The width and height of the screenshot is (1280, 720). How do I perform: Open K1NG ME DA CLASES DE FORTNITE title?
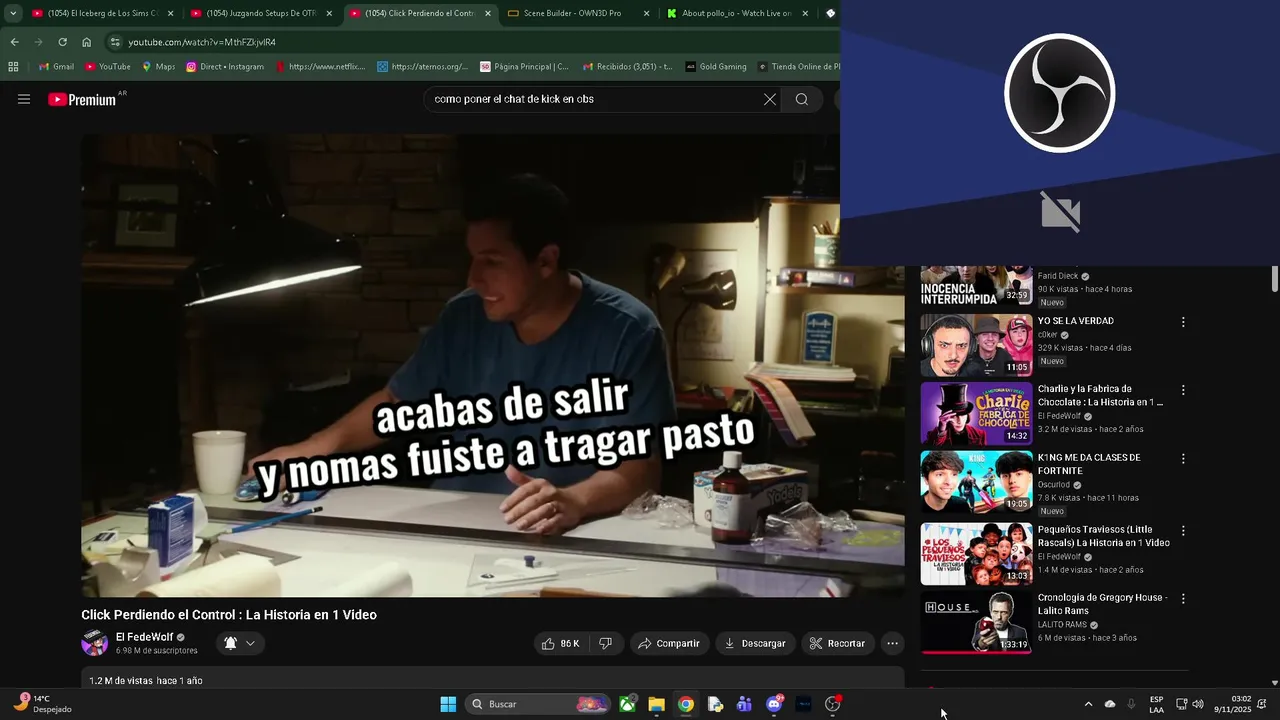click(1088, 464)
